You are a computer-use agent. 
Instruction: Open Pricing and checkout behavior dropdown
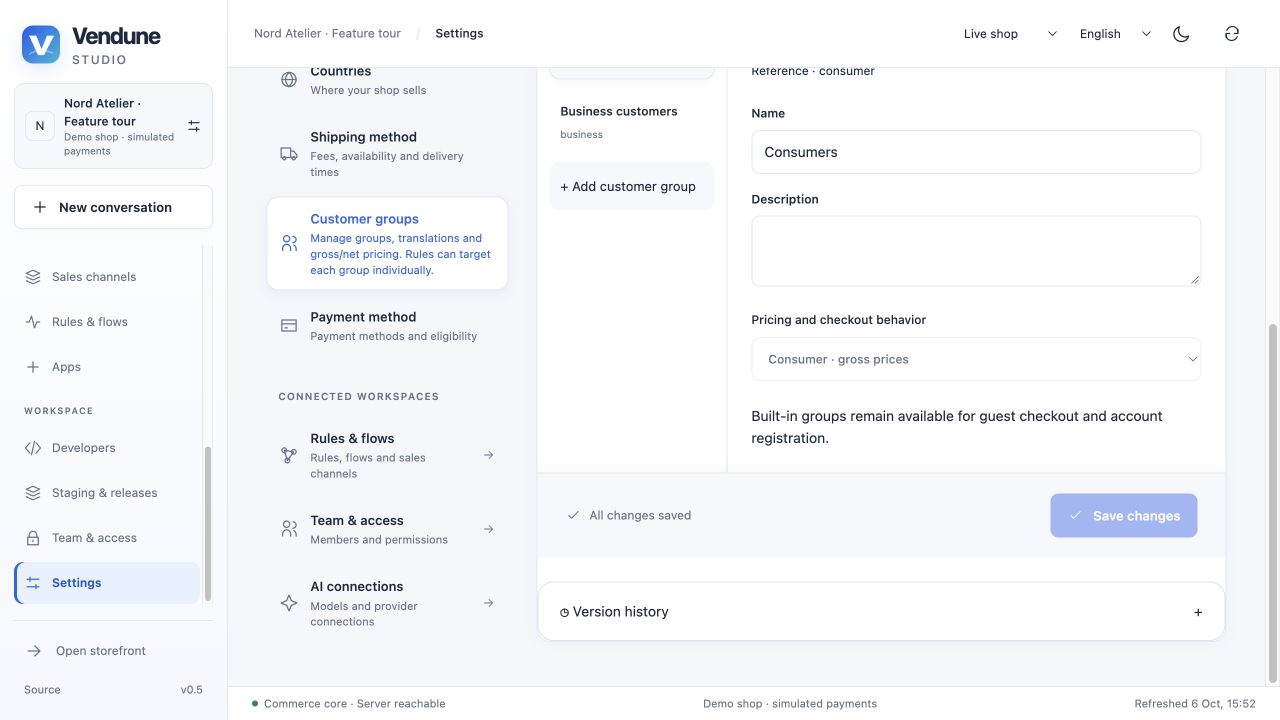976,359
